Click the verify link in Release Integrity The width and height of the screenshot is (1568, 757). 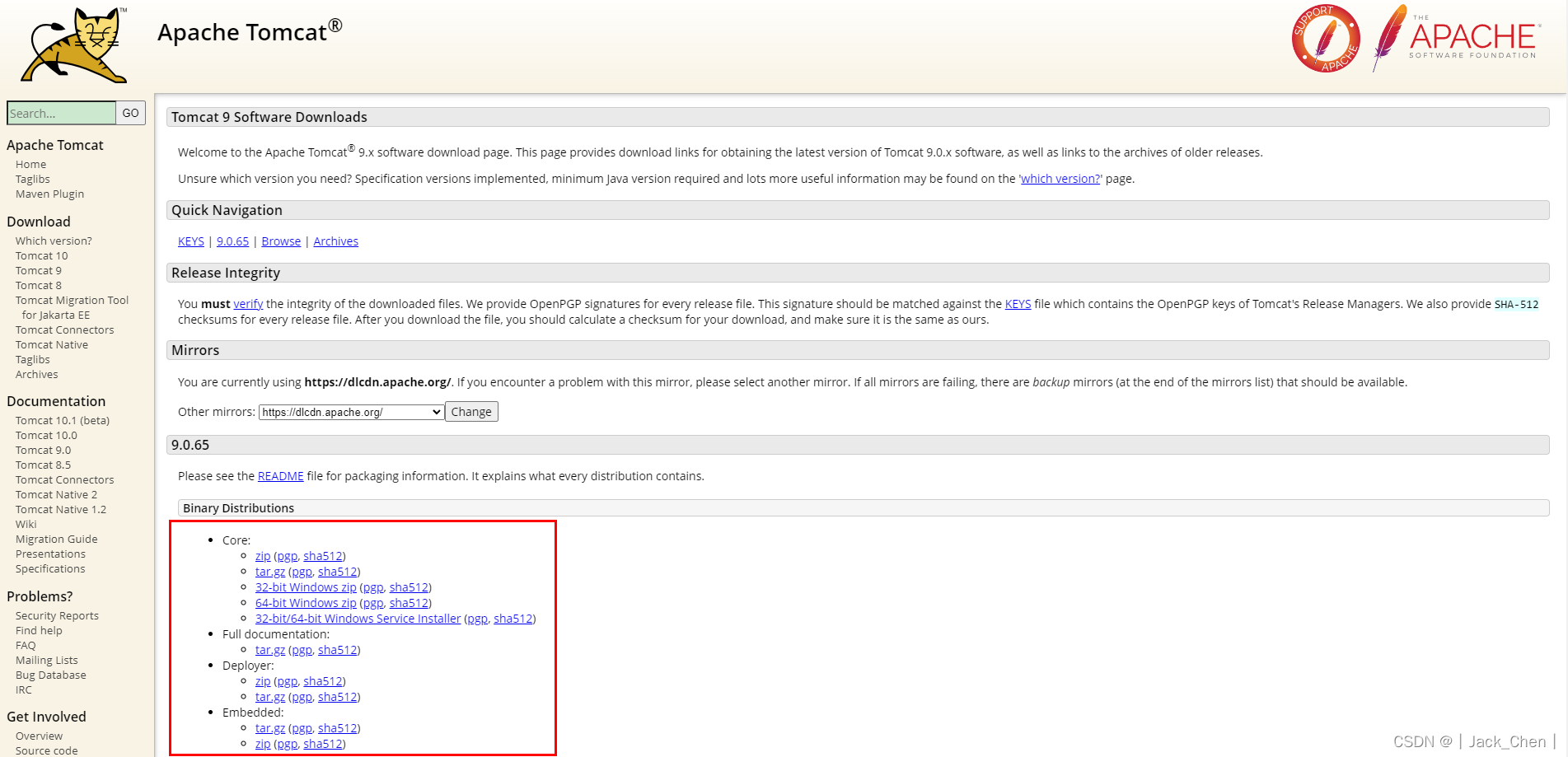(248, 304)
